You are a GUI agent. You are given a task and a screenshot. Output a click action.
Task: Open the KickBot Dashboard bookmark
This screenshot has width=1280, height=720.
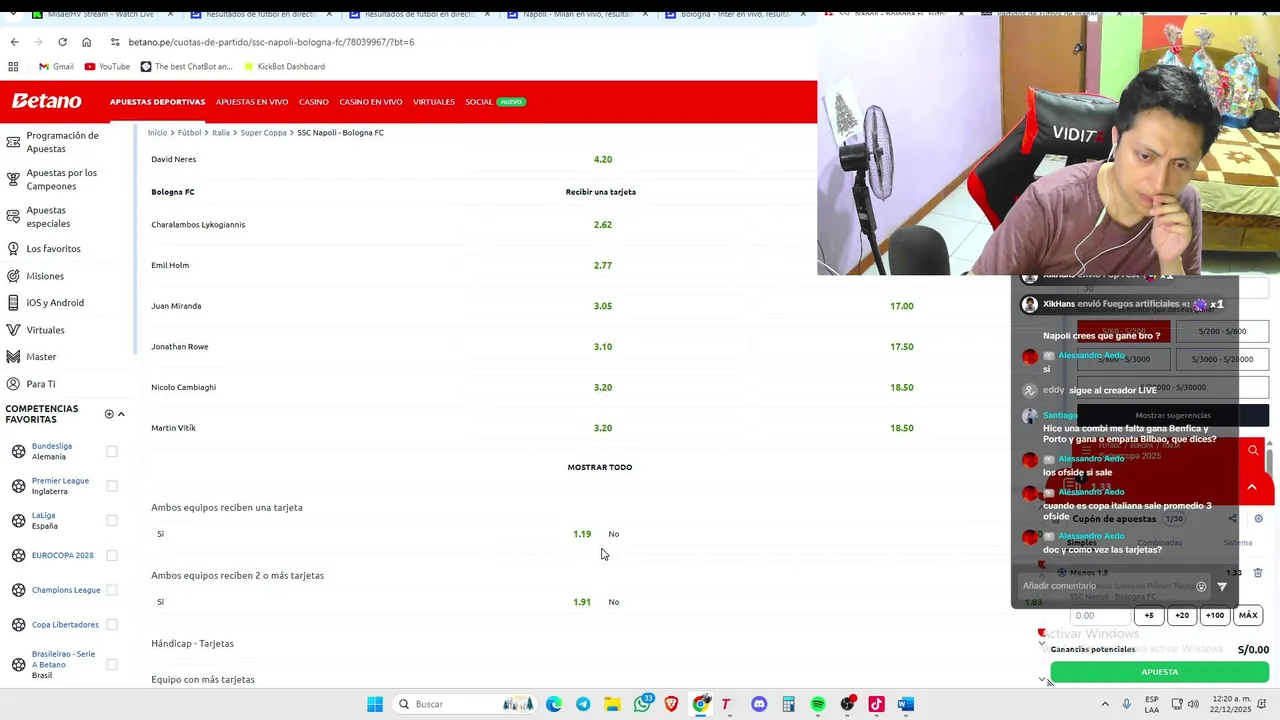(284, 67)
